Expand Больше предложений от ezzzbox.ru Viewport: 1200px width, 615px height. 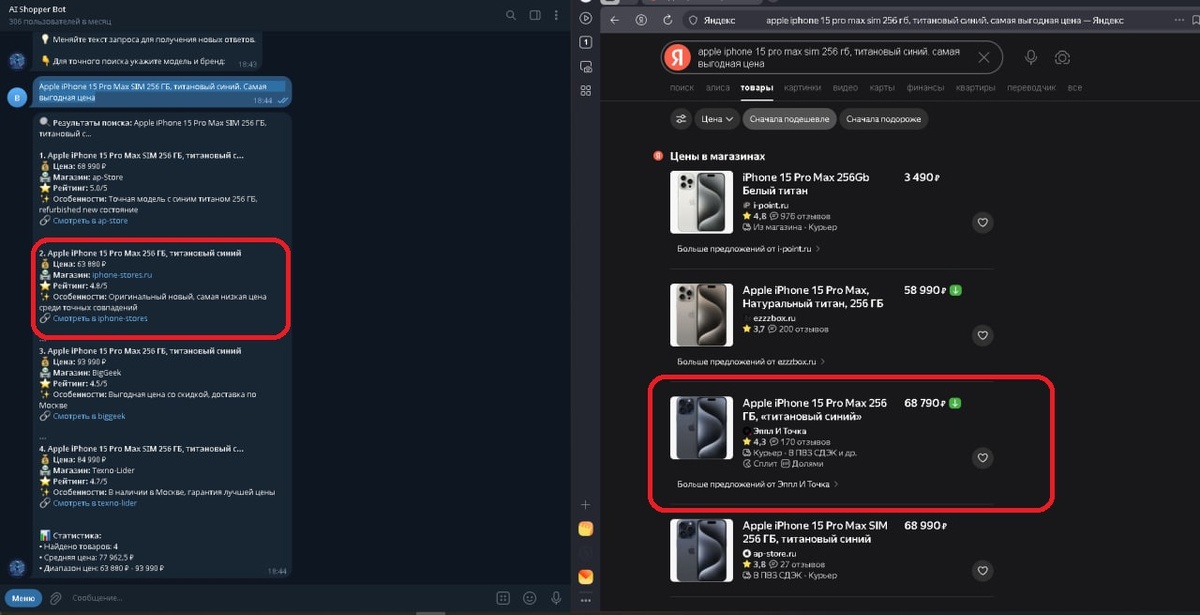(751, 361)
